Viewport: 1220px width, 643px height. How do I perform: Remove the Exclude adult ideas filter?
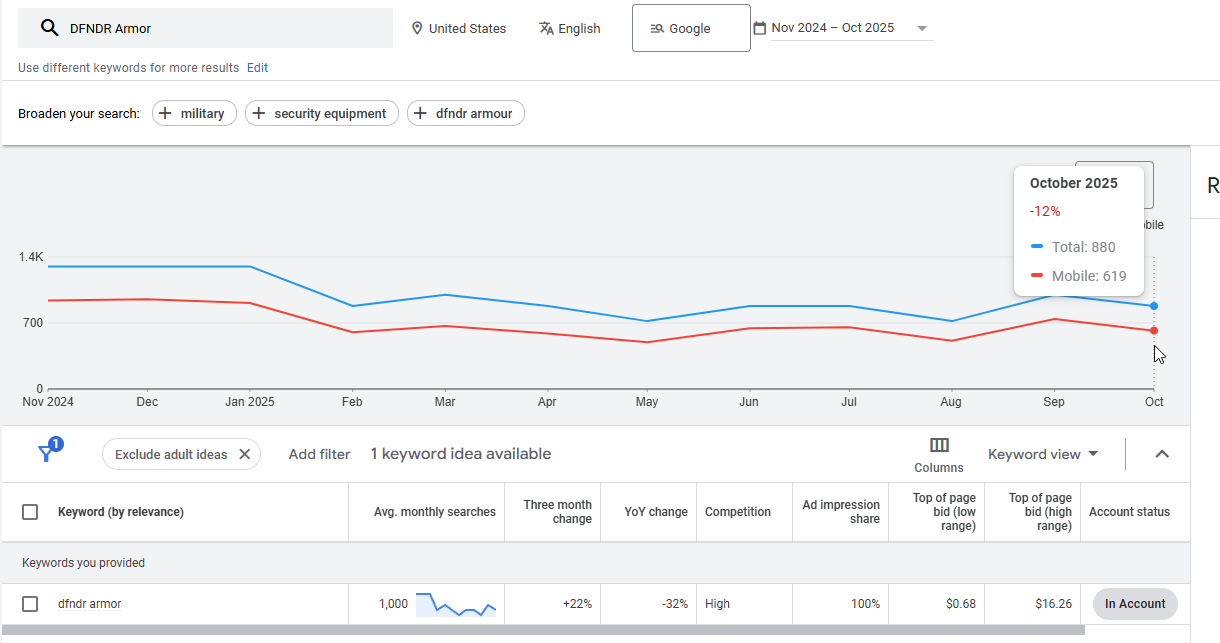tap(244, 454)
